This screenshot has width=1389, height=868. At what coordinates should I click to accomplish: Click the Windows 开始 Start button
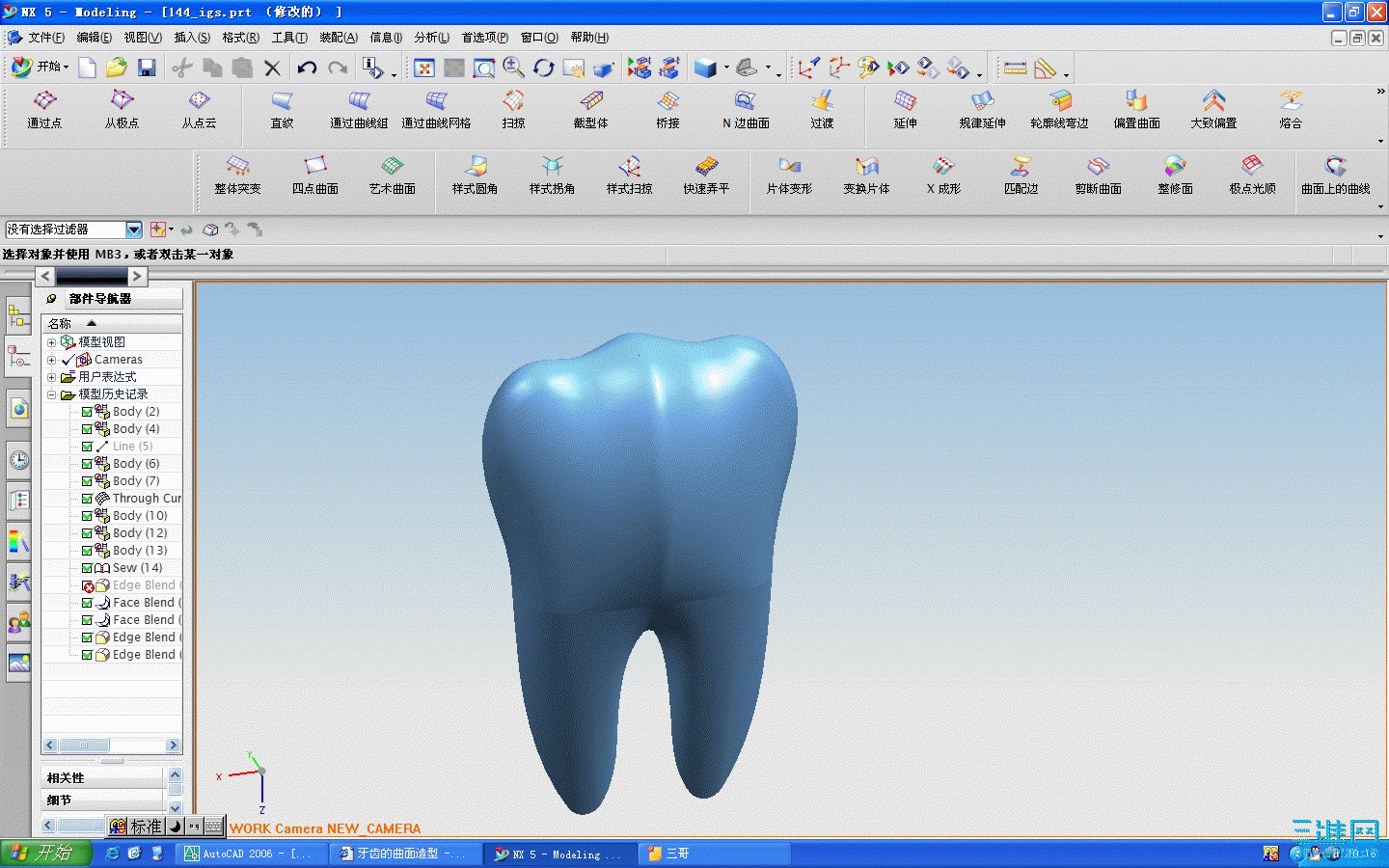(x=45, y=854)
